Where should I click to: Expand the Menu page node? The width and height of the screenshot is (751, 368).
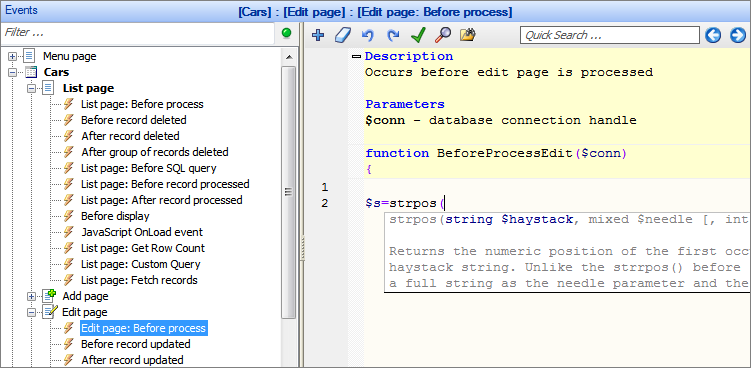pos(12,57)
